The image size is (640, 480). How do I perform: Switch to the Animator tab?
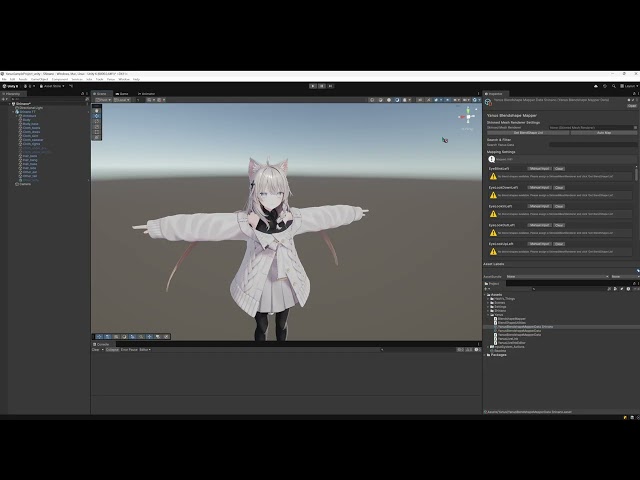[146, 94]
